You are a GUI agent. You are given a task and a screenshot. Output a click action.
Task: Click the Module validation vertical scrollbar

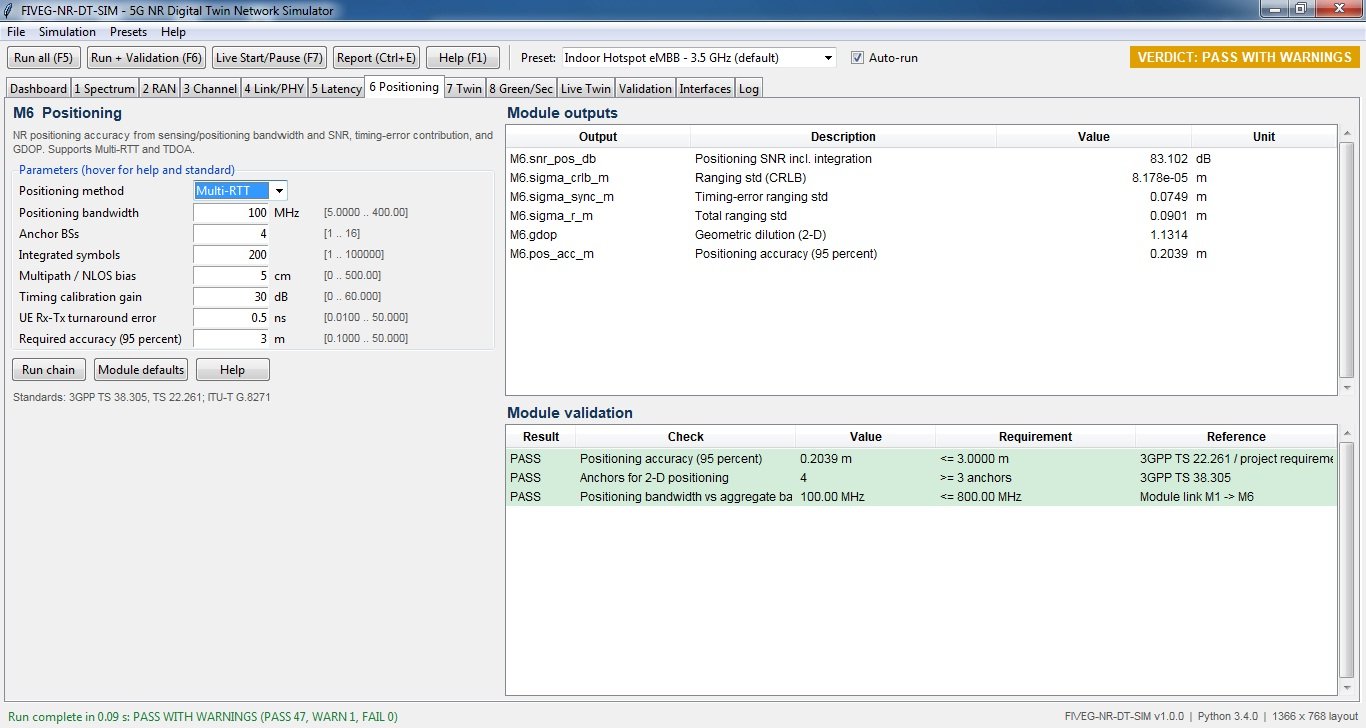pyautogui.click(x=1347, y=561)
